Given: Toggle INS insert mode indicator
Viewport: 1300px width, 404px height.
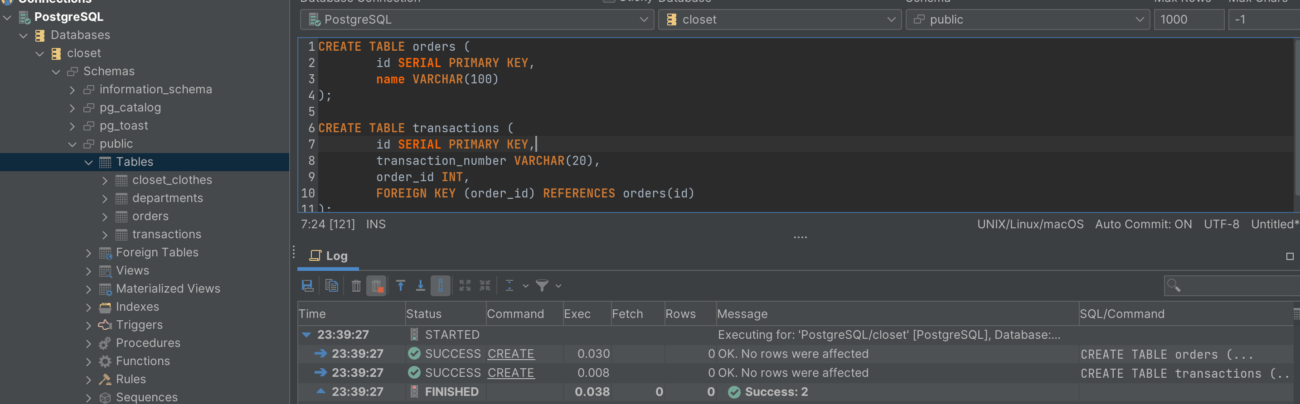Looking at the screenshot, I should pyautogui.click(x=376, y=225).
